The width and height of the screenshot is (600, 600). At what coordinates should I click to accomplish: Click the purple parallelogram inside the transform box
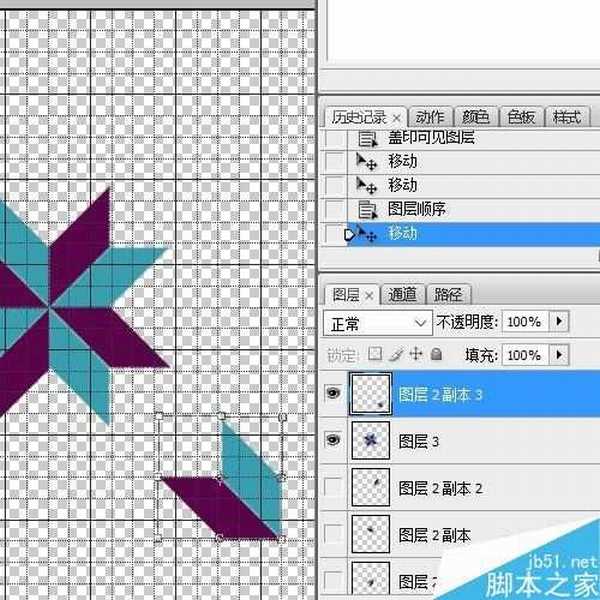click(220, 507)
